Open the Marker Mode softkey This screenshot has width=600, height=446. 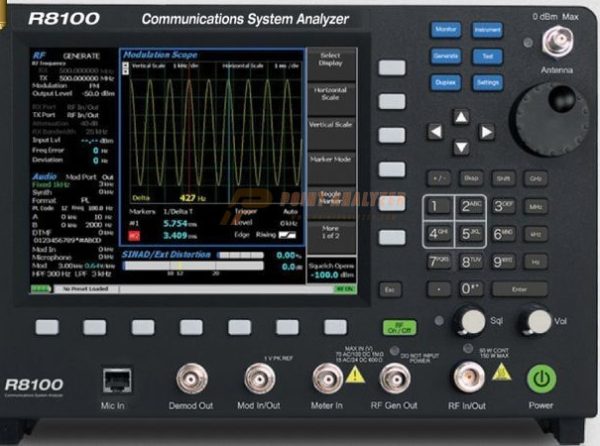click(x=331, y=167)
